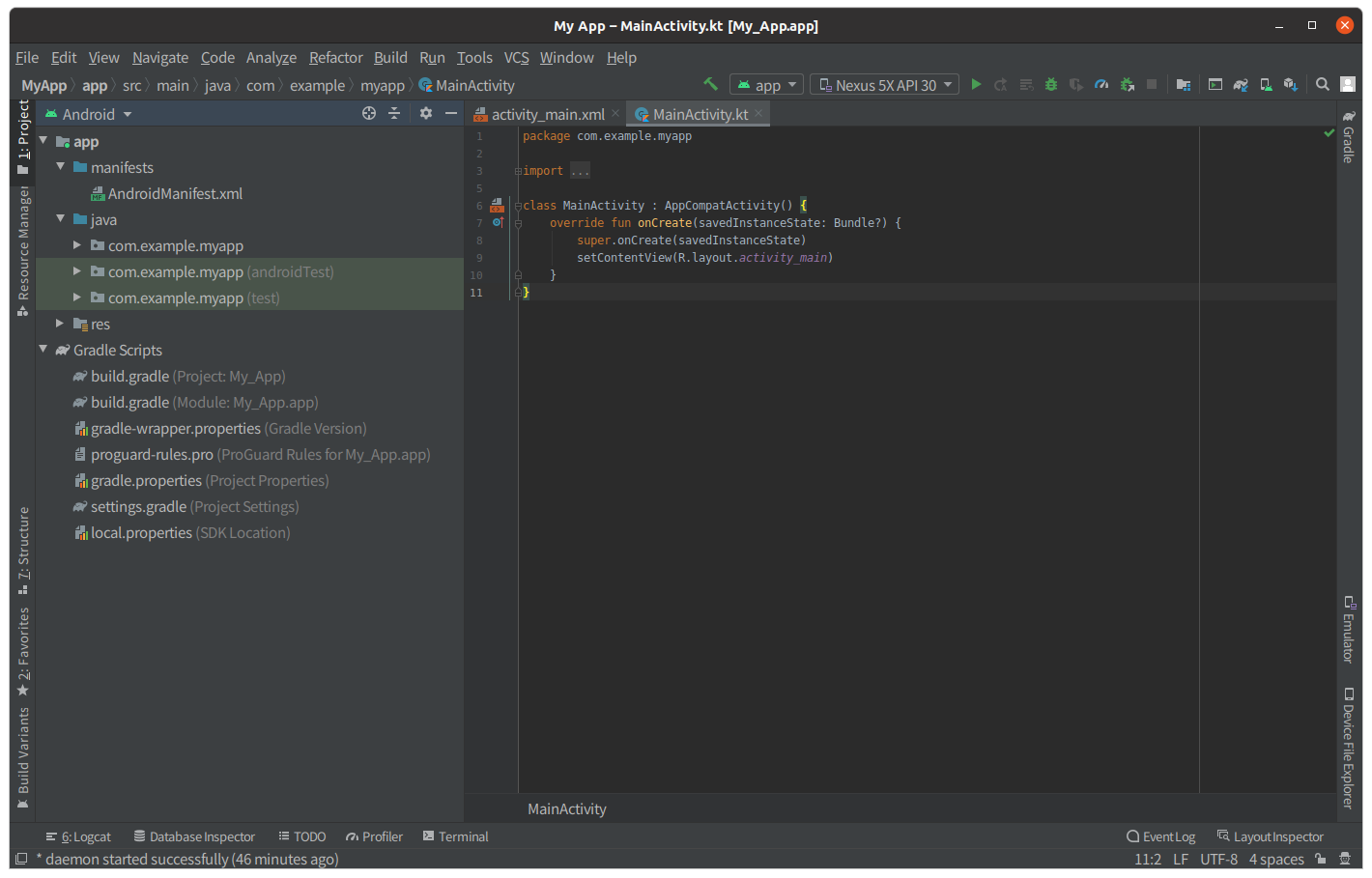
Task: Toggle file read-only lock icon in status bar
Action: click(1320, 859)
